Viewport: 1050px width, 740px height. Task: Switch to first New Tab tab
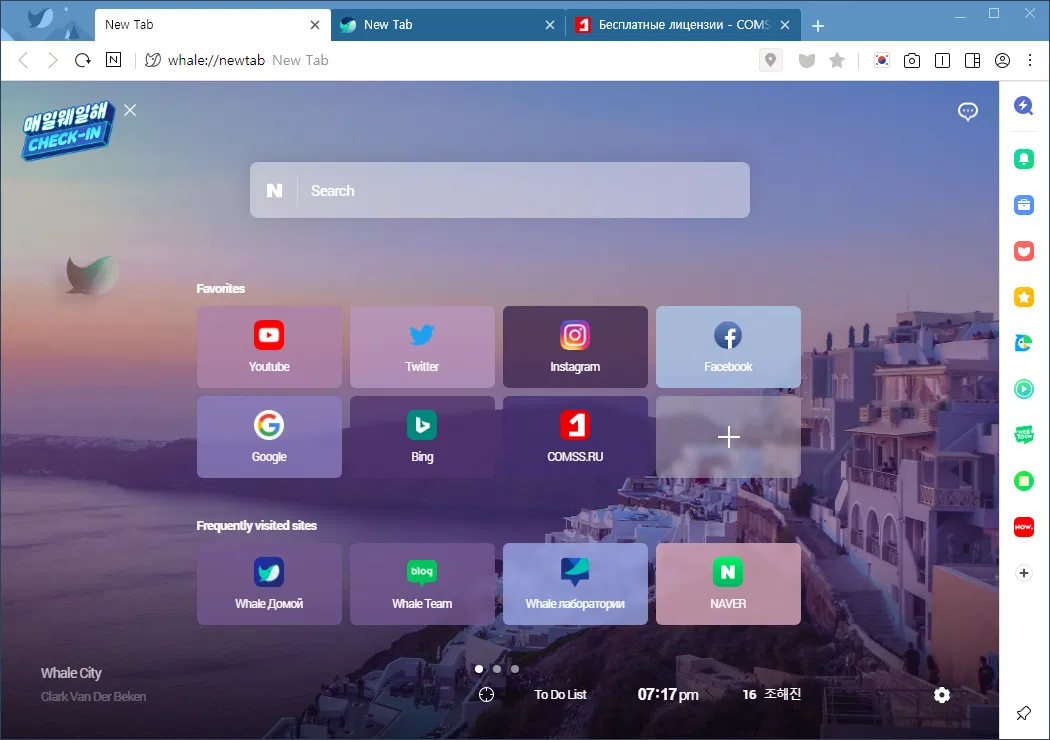point(201,25)
